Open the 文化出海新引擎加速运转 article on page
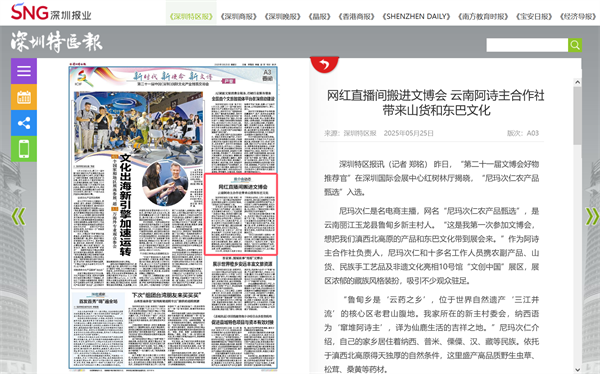 (x=125, y=205)
